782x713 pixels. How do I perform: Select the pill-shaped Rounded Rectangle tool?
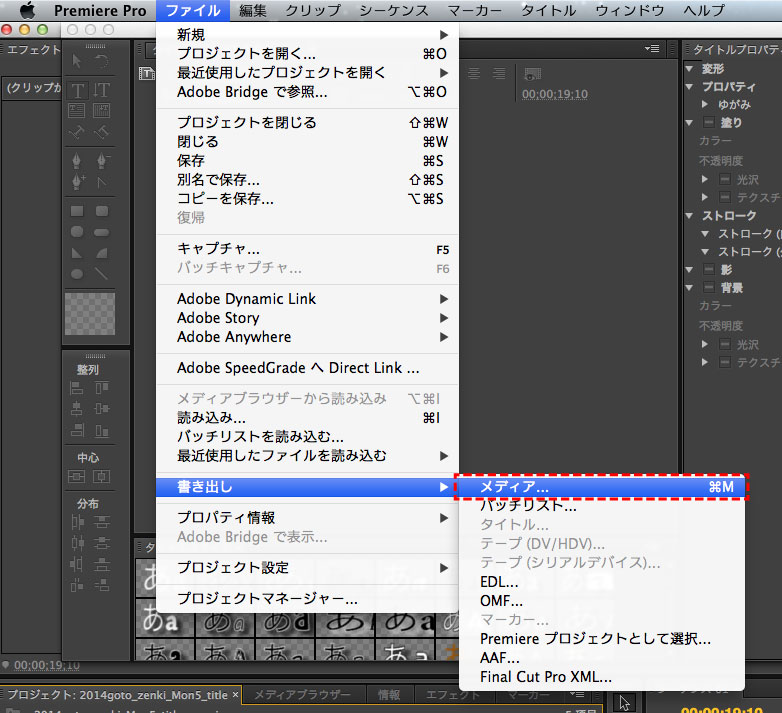101,233
